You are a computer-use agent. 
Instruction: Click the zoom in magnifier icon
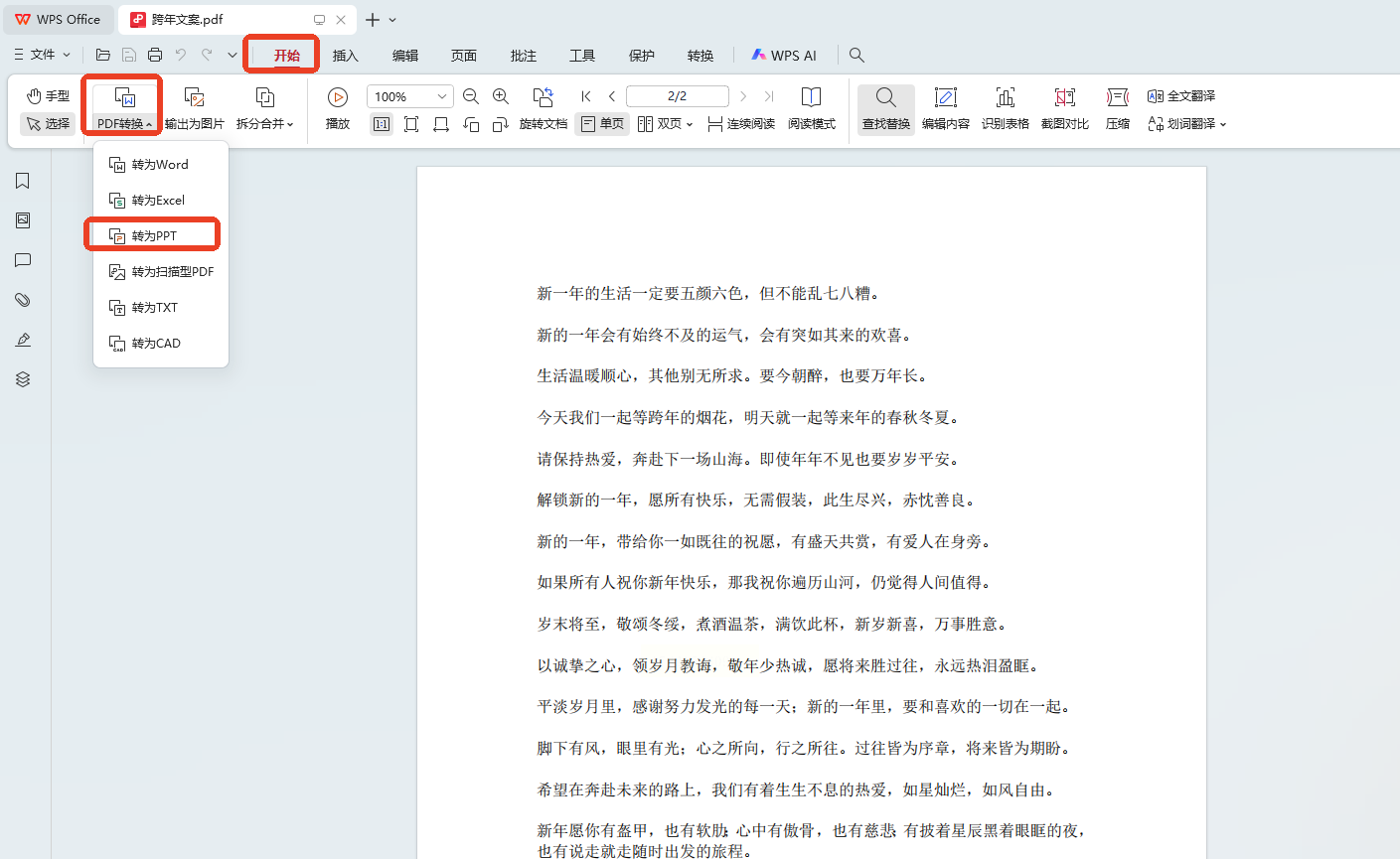pyautogui.click(x=501, y=96)
